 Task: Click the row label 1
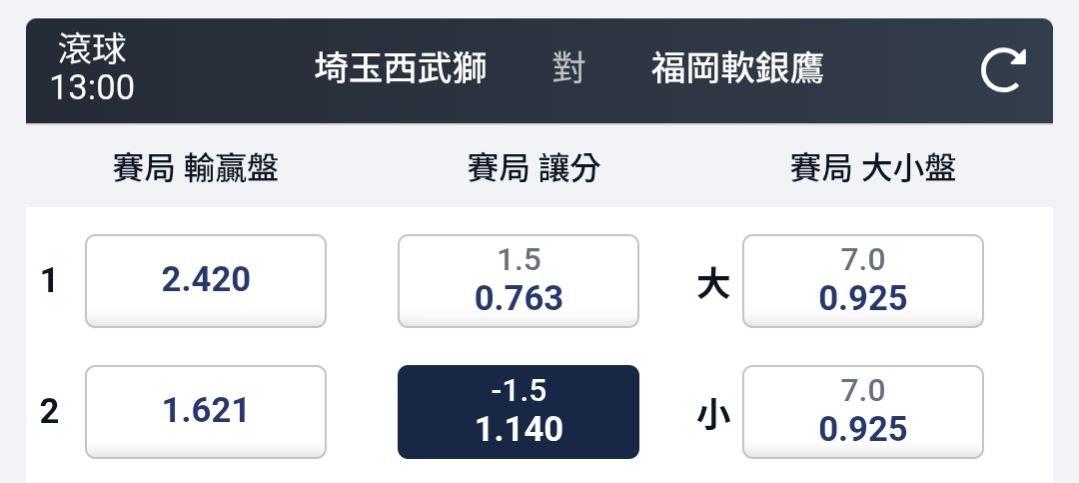(47, 281)
